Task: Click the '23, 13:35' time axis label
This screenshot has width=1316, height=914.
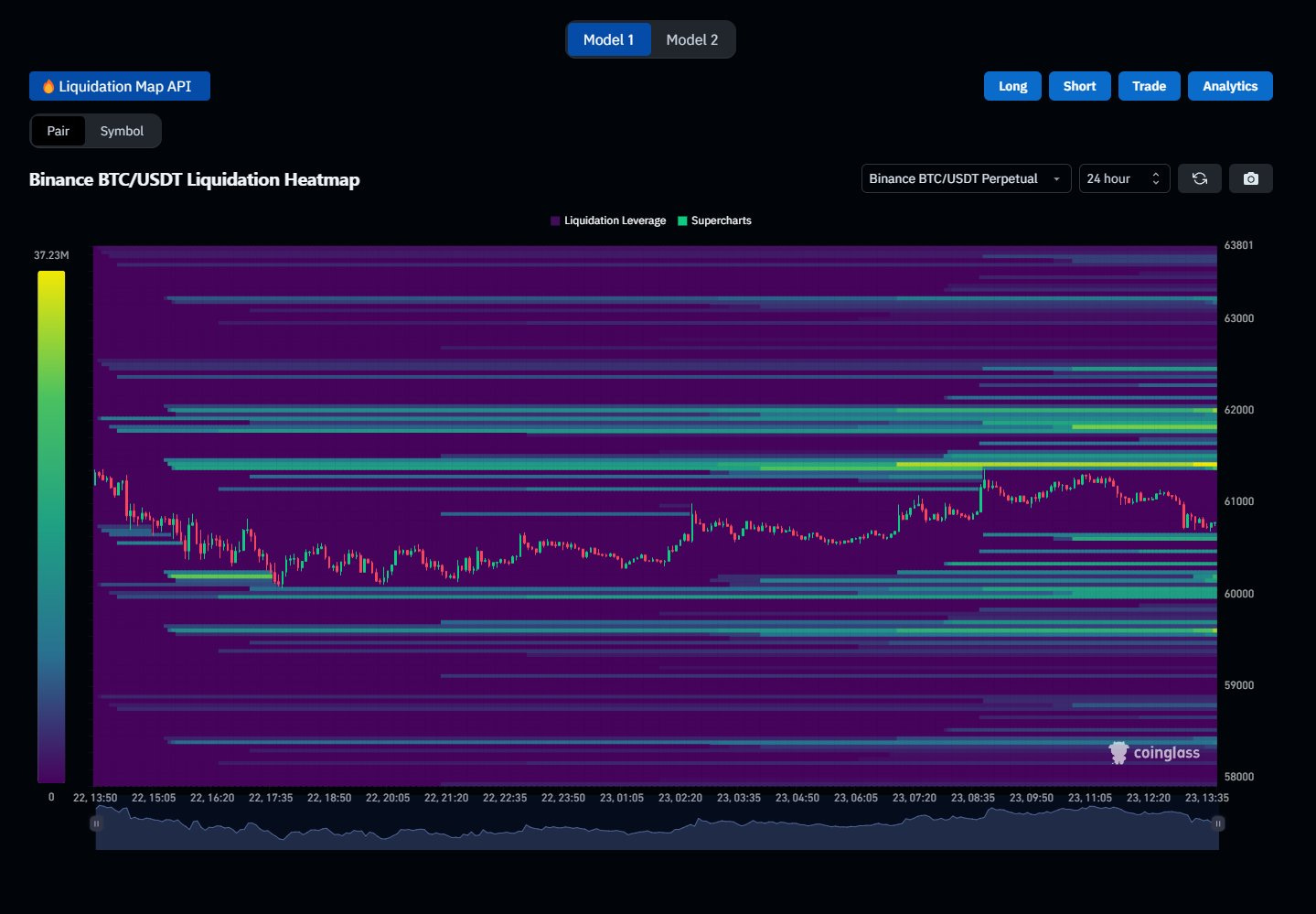Action: coord(1207,798)
